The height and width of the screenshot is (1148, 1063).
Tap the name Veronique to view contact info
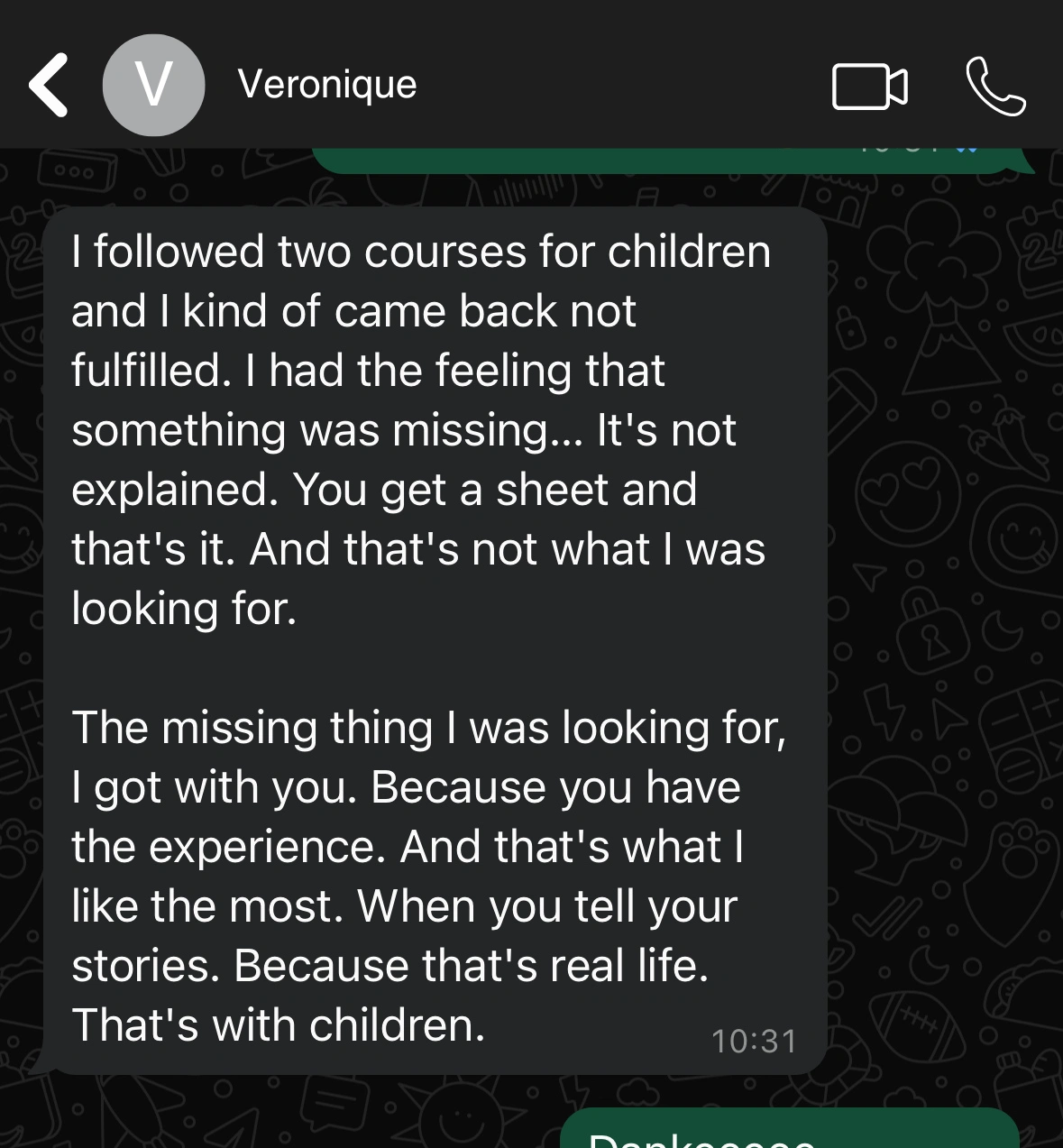(x=326, y=84)
